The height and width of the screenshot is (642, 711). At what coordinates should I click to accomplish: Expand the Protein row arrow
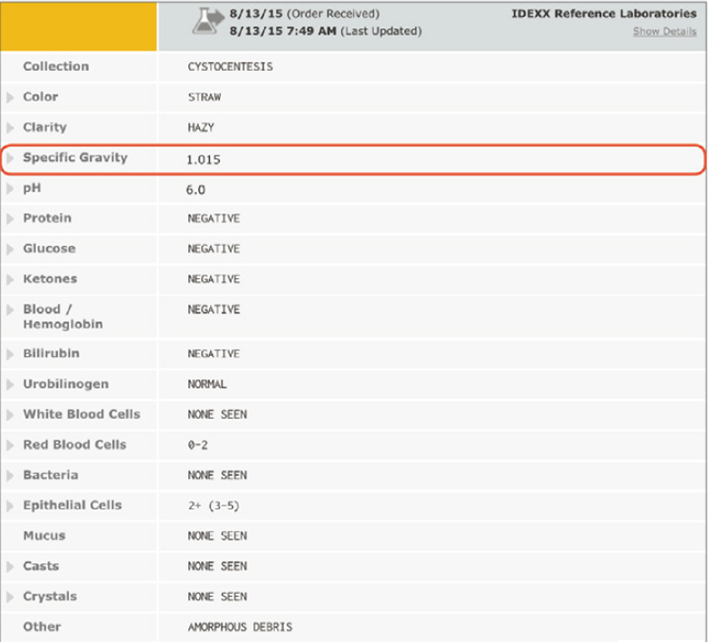[10, 219]
